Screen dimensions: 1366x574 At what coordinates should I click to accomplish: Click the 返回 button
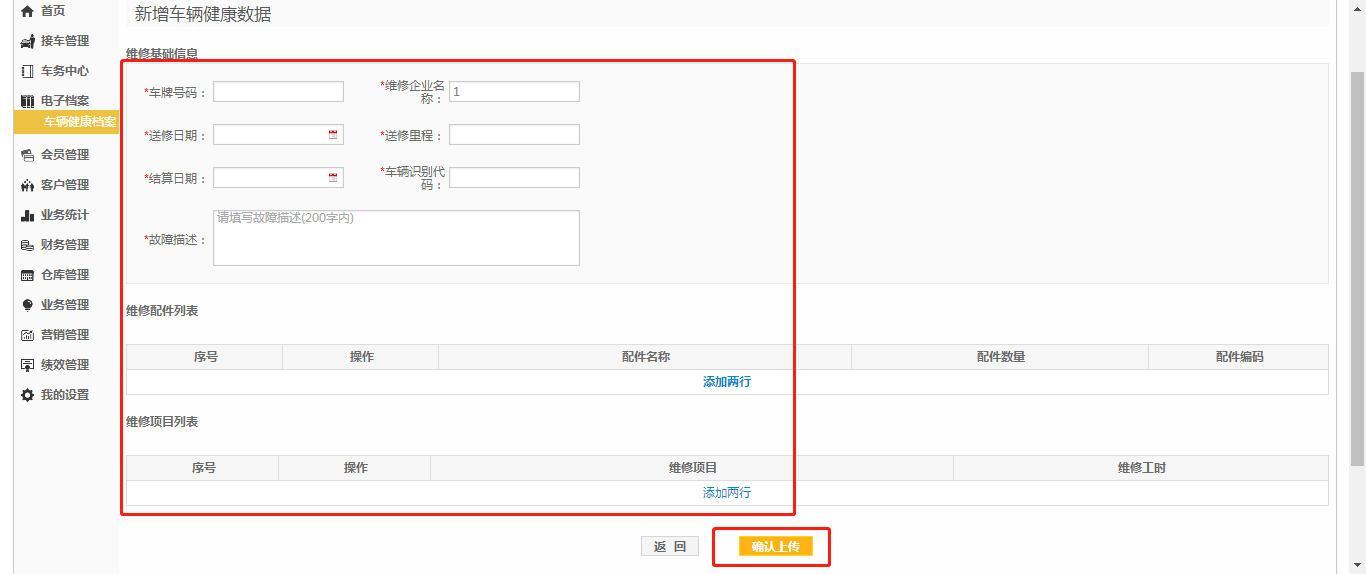pos(669,547)
